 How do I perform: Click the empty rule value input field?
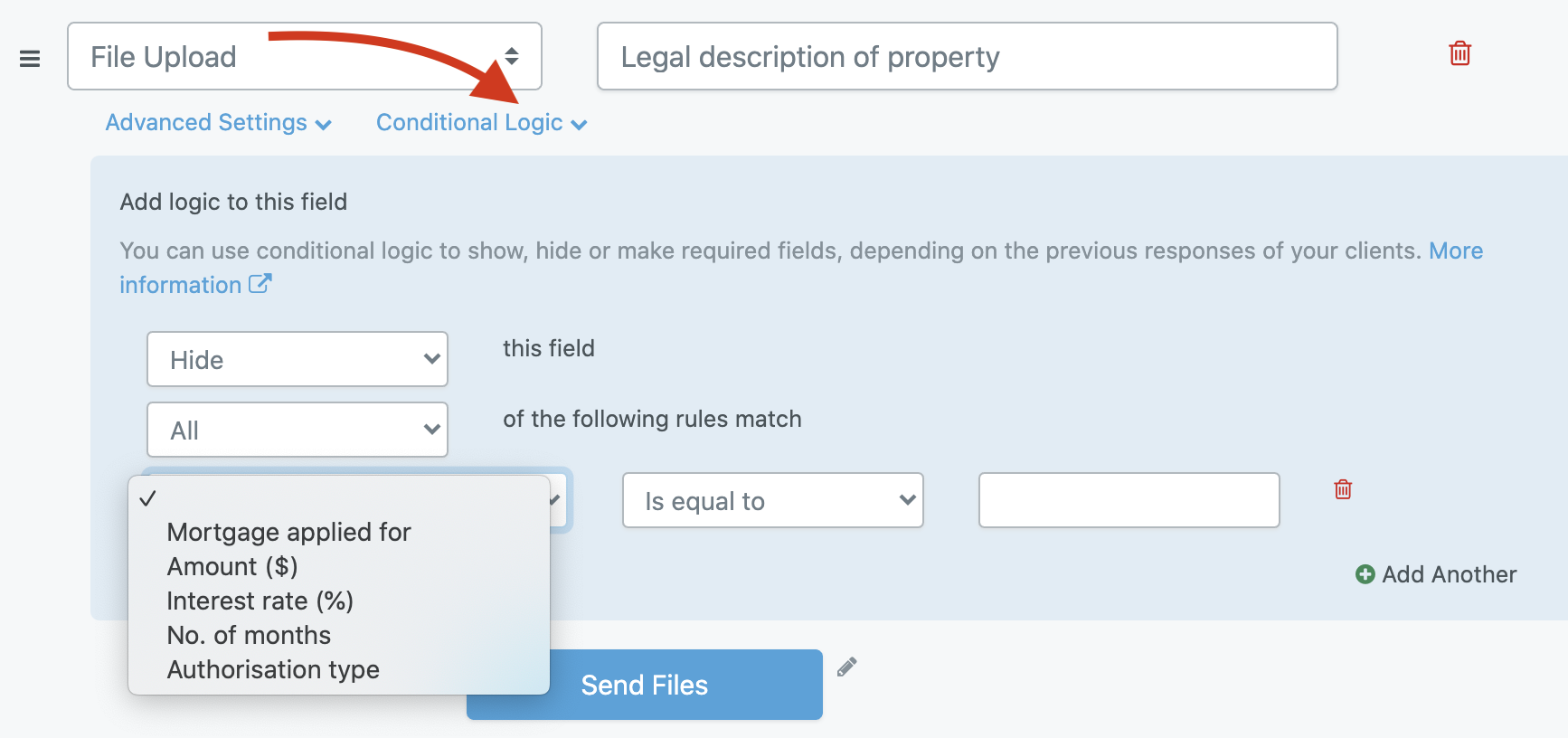1129,500
